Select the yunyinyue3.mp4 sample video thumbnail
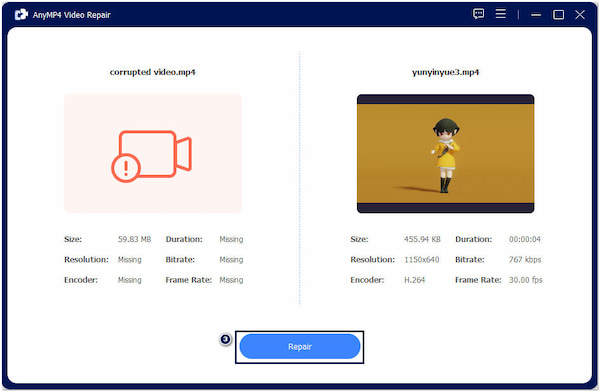The image size is (600, 392). 445,154
